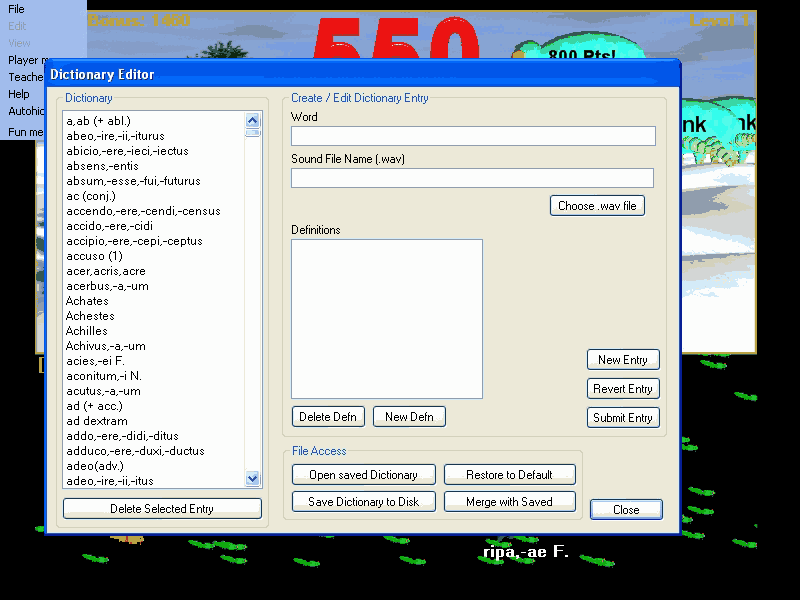Click inside the Word input field

coord(472,135)
